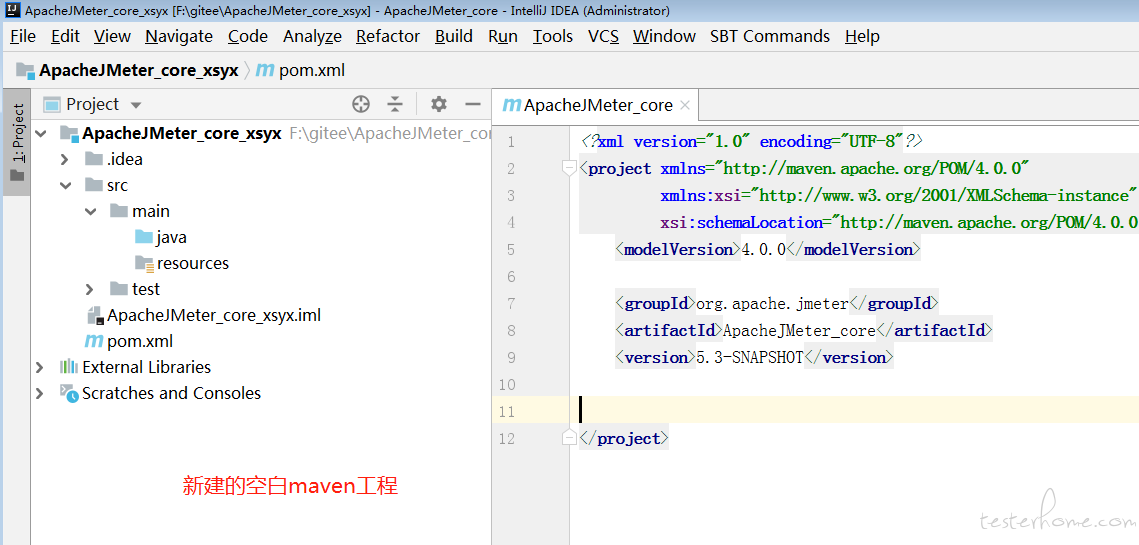Select the resources folder
Image resolution: width=1139 pixels, height=545 pixels.
[x=192, y=263]
